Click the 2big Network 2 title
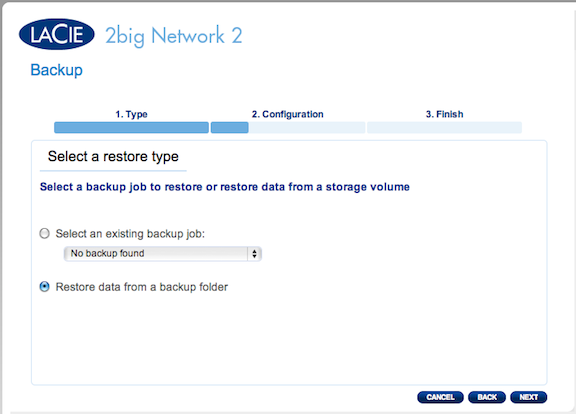 (x=174, y=36)
